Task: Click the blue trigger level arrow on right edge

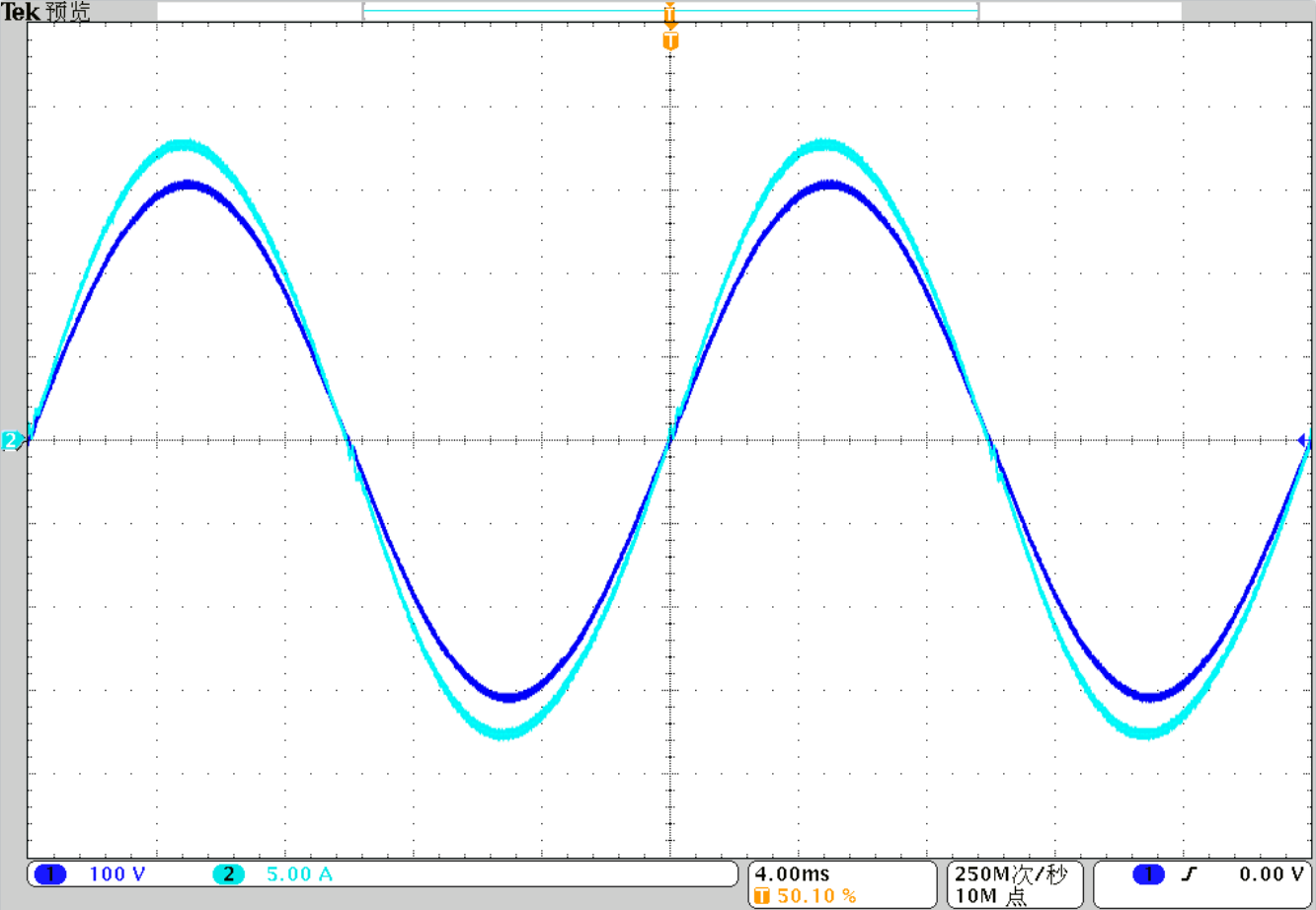Action: [1303, 440]
